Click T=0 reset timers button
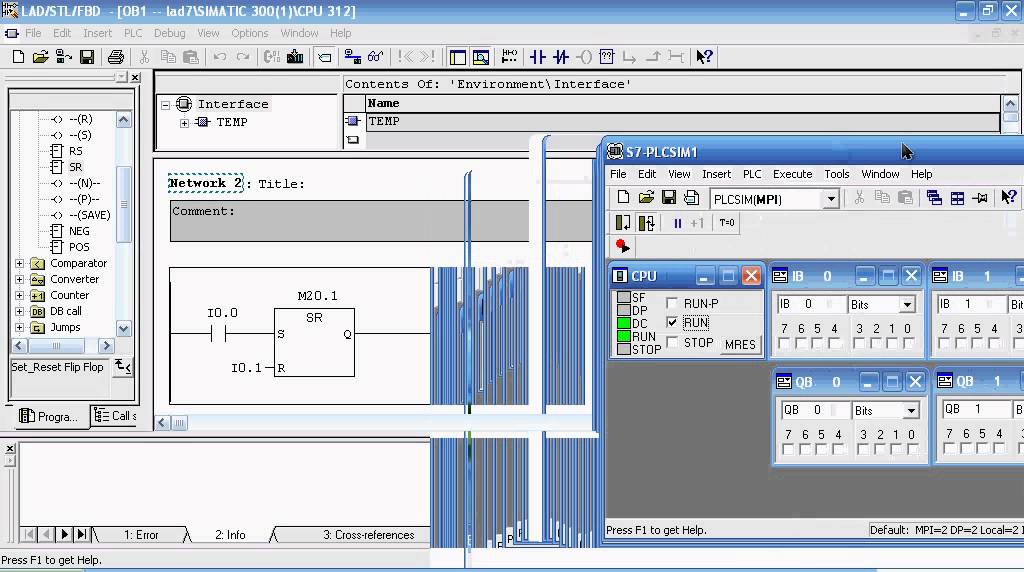This screenshot has width=1024, height=572. pyautogui.click(x=727, y=223)
